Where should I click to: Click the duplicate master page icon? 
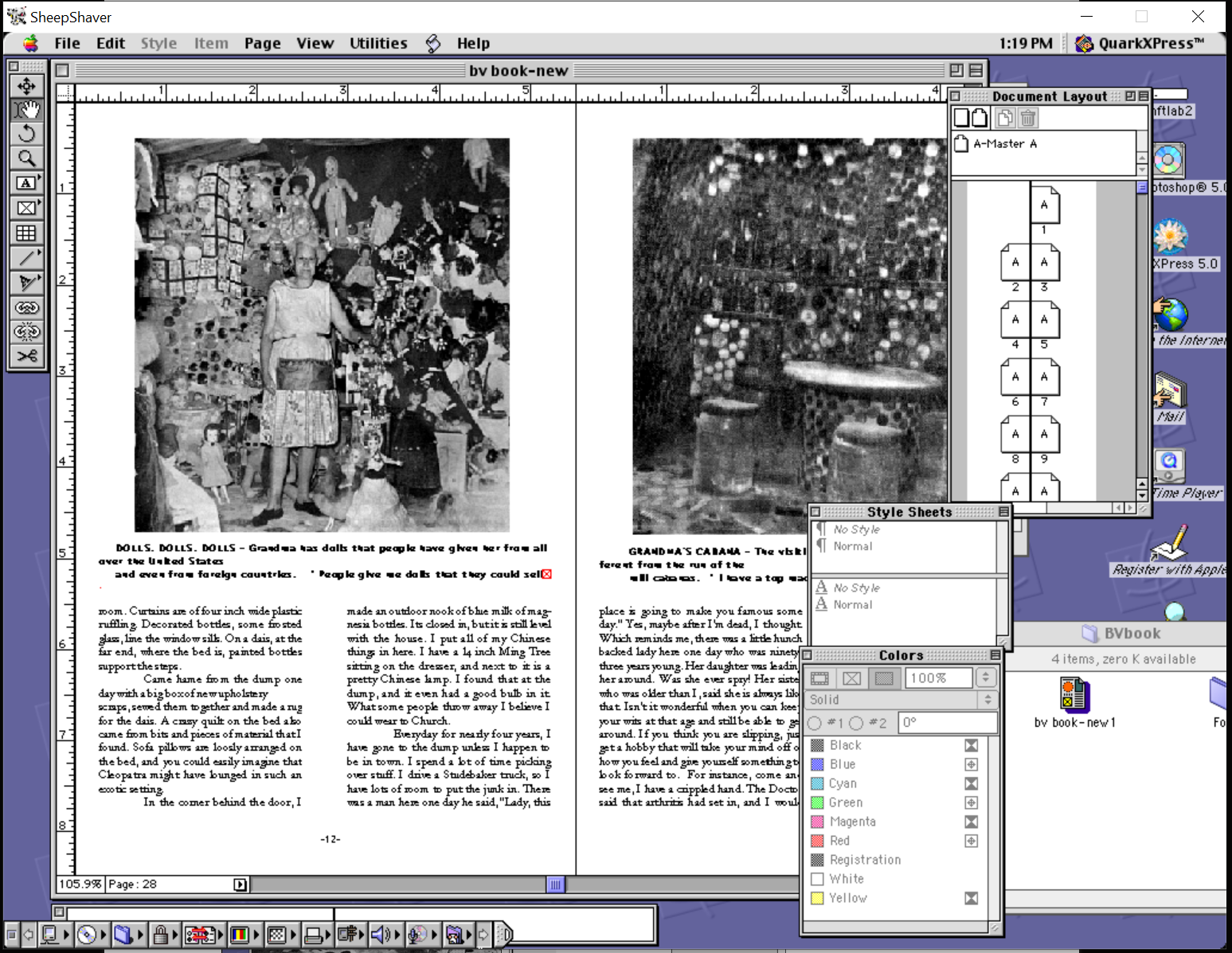click(x=1005, y=118)
